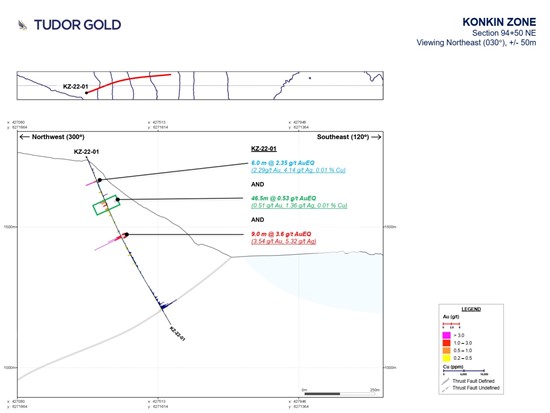Screen dimensions: 550x413
Task: Click the KZ-22-01 label in plan map strip
Action: (x=75, y=86)
